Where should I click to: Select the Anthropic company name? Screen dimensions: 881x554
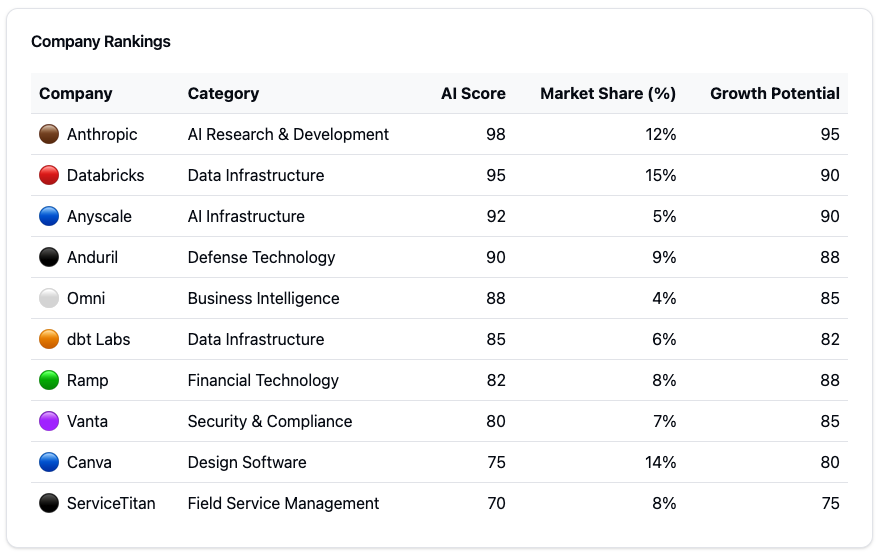[x=102, y=134]
